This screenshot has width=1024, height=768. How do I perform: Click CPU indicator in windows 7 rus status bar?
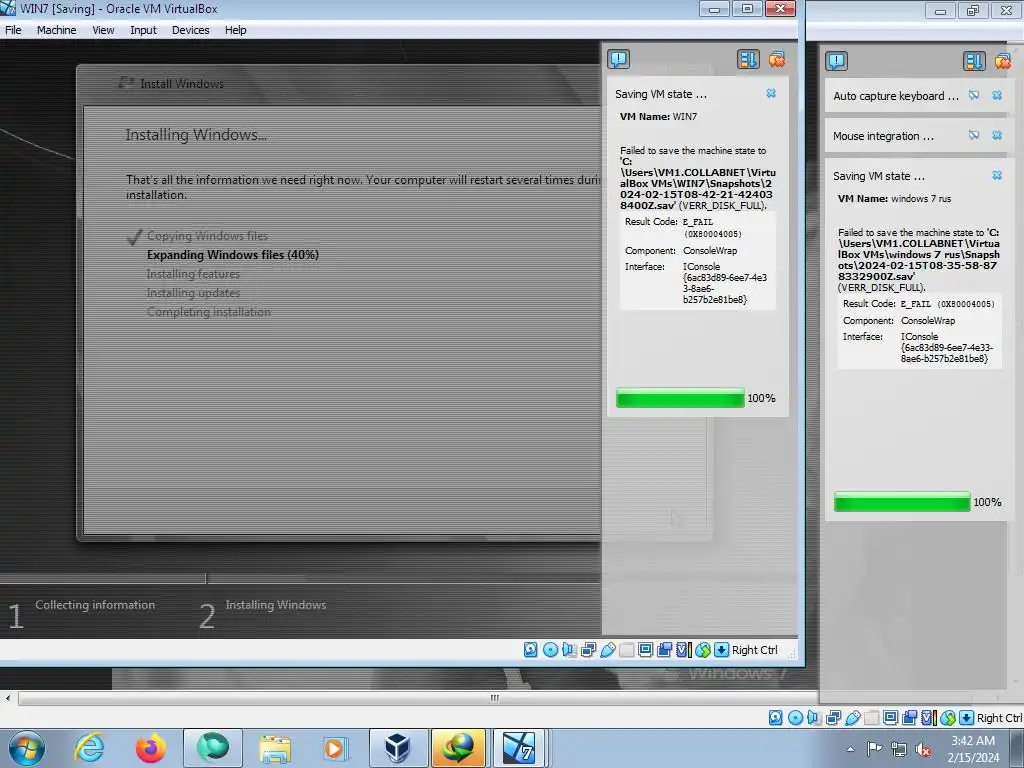[x=928, y=718]
